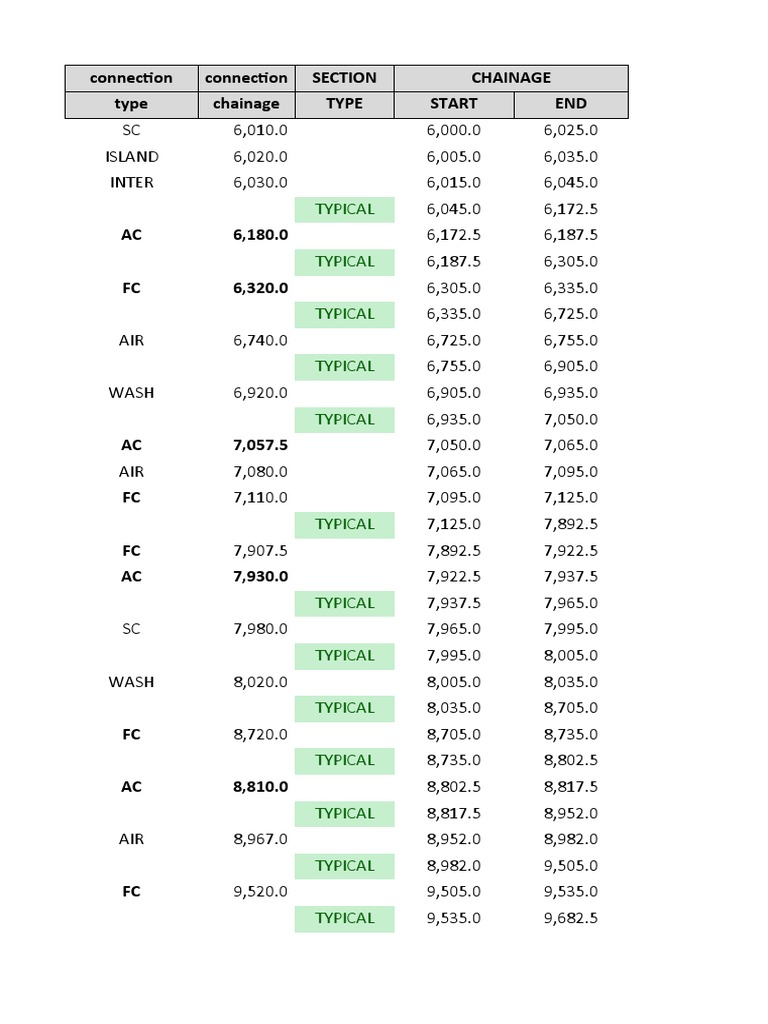Screen dimensions: 768x1024
Task: Click the CHAINAGE header cell
Action: tap(511, 78)
